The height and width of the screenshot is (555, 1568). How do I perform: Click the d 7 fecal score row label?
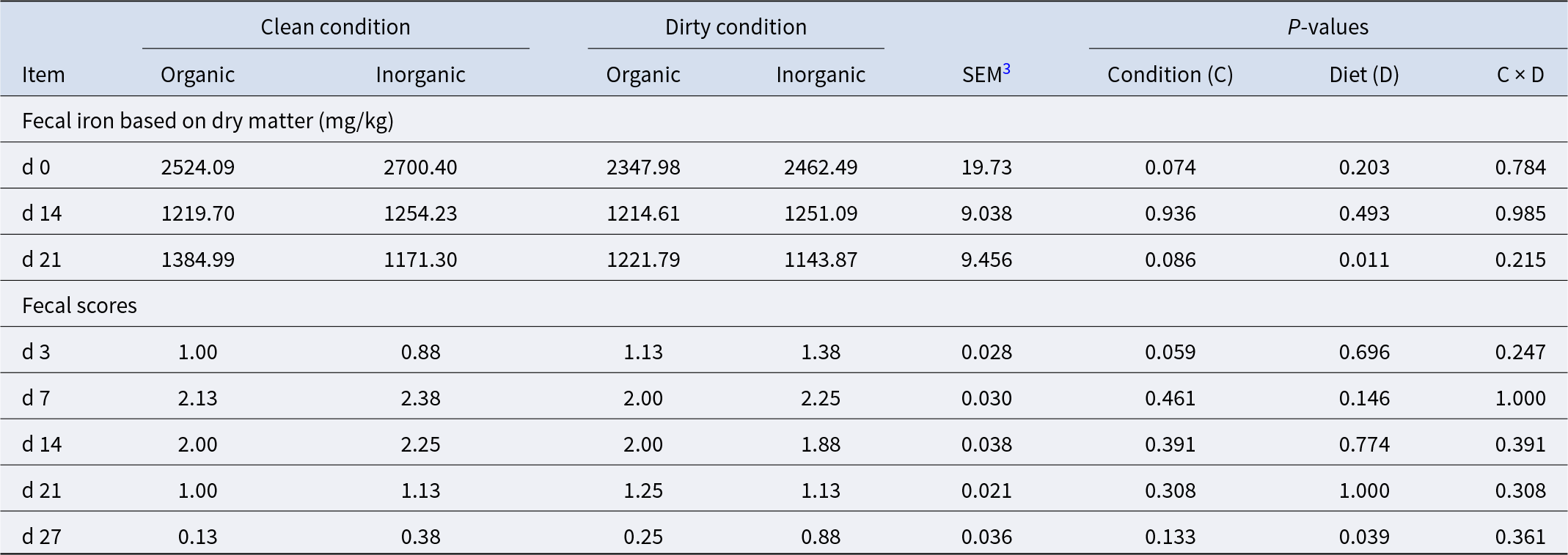36,398
